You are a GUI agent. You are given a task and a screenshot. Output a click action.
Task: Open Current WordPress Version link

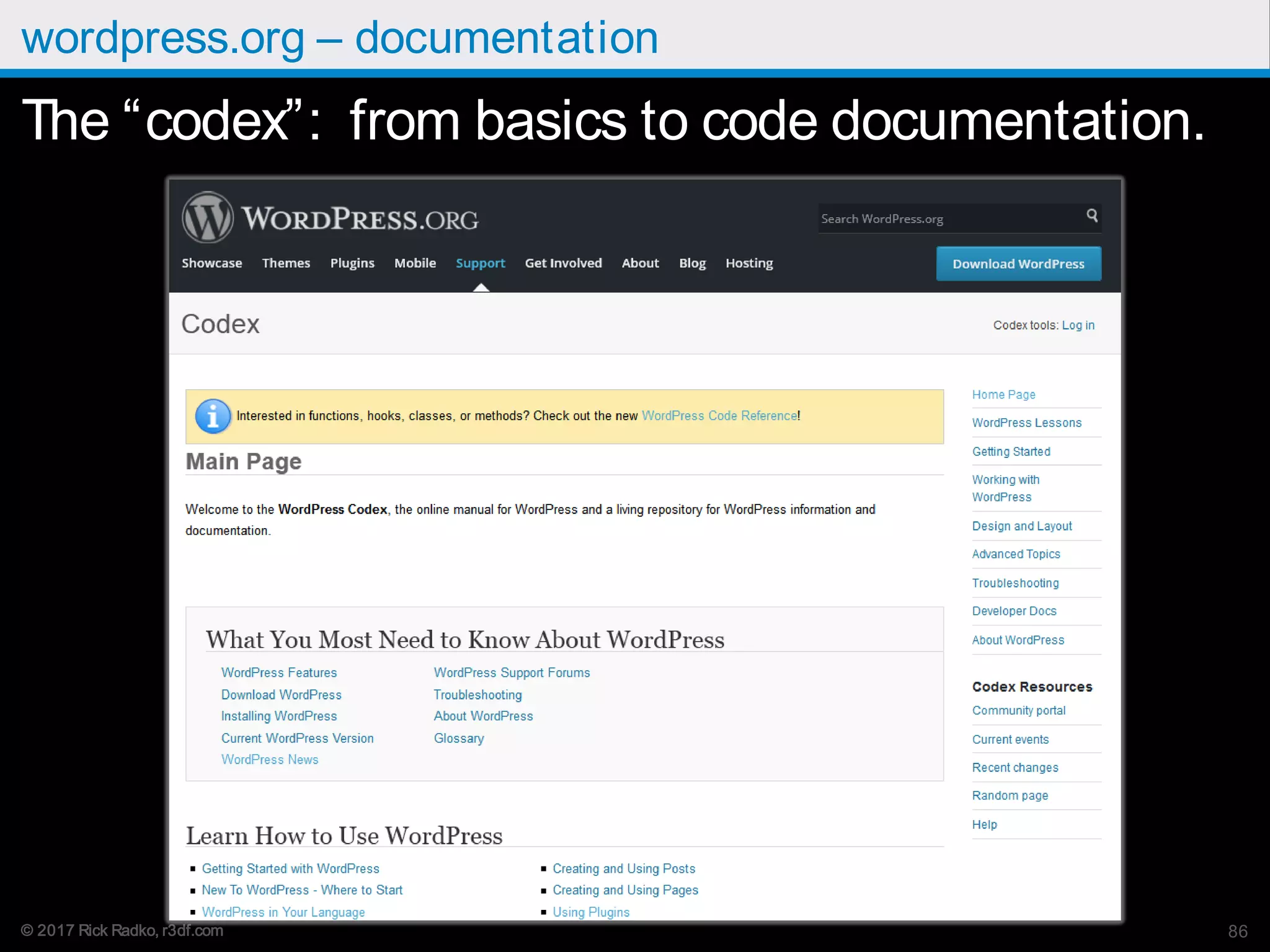(298, 739)
